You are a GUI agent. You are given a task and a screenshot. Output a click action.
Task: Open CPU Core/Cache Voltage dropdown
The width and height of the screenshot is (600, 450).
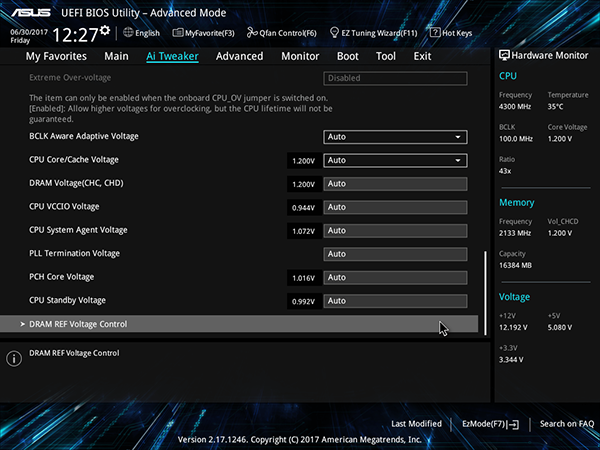[395, 160]
